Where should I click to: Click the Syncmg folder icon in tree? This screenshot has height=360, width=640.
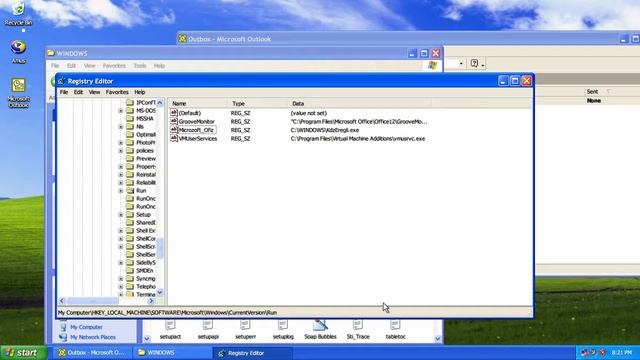[x=130, y=278]
